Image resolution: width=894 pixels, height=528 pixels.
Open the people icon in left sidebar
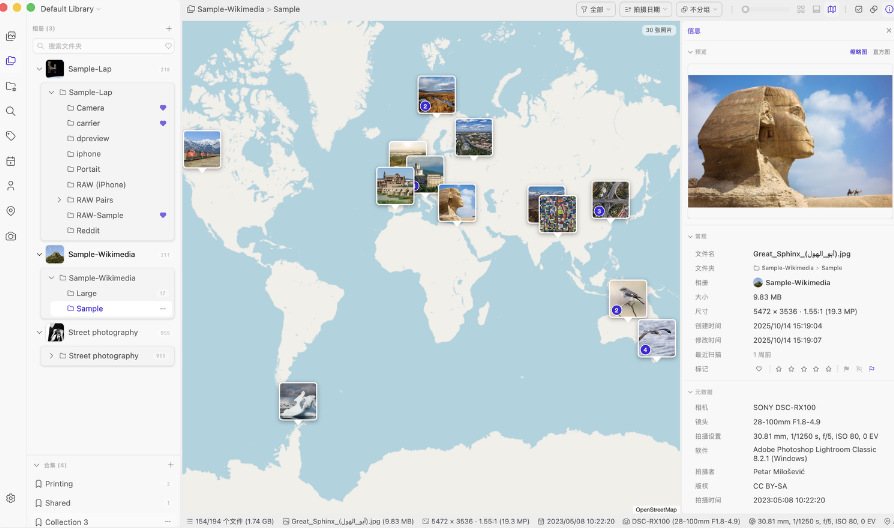(10, 186)
